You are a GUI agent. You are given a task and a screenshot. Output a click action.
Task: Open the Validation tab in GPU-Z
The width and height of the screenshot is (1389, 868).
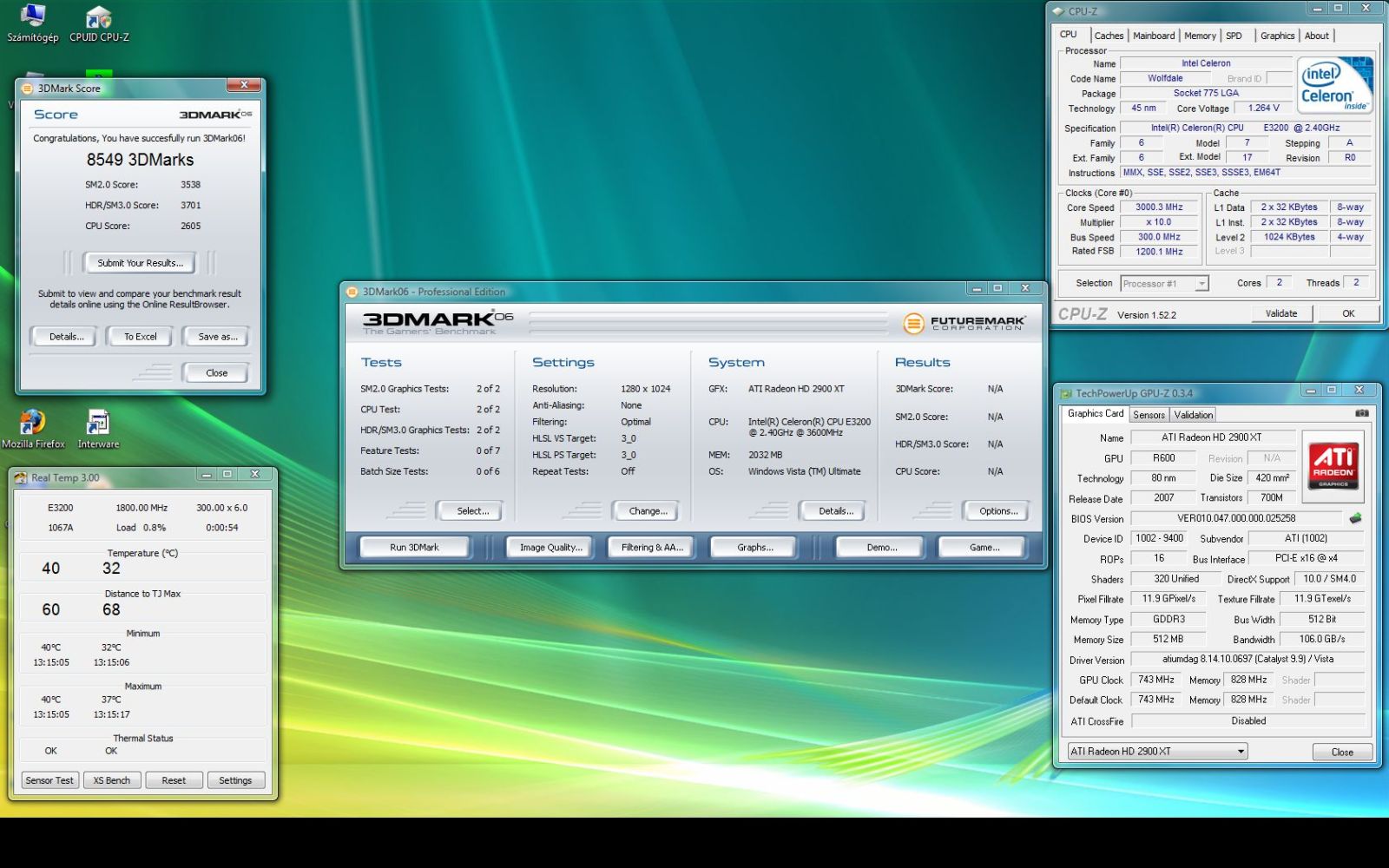1194,415
